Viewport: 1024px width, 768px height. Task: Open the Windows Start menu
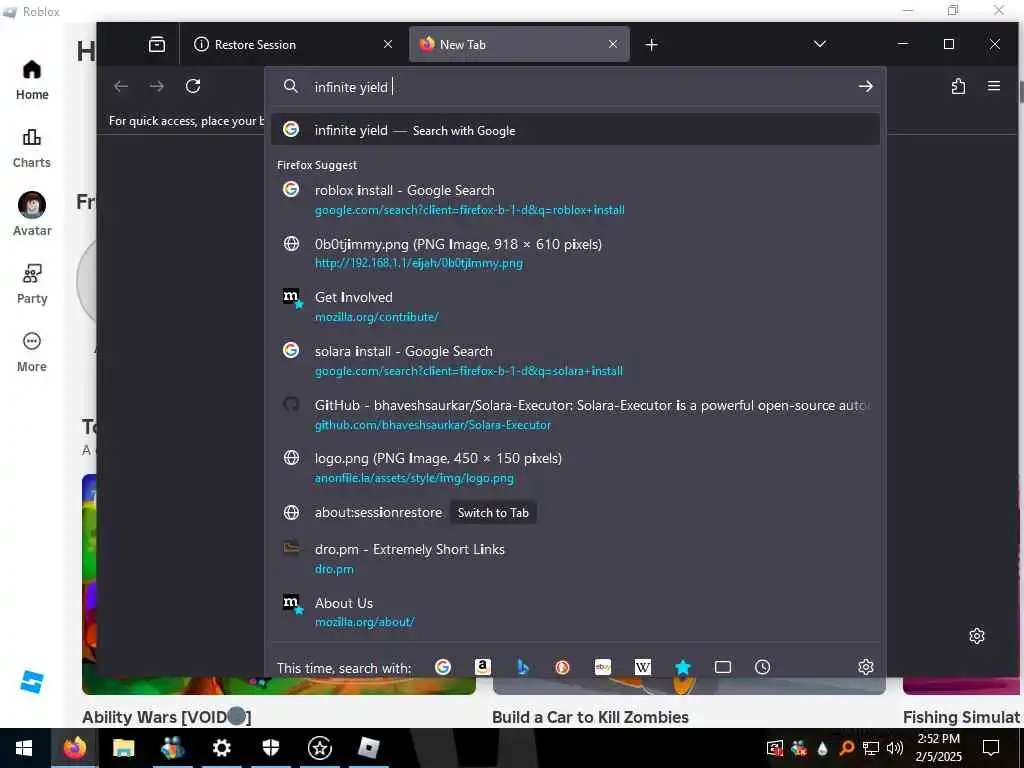[24, 748]
